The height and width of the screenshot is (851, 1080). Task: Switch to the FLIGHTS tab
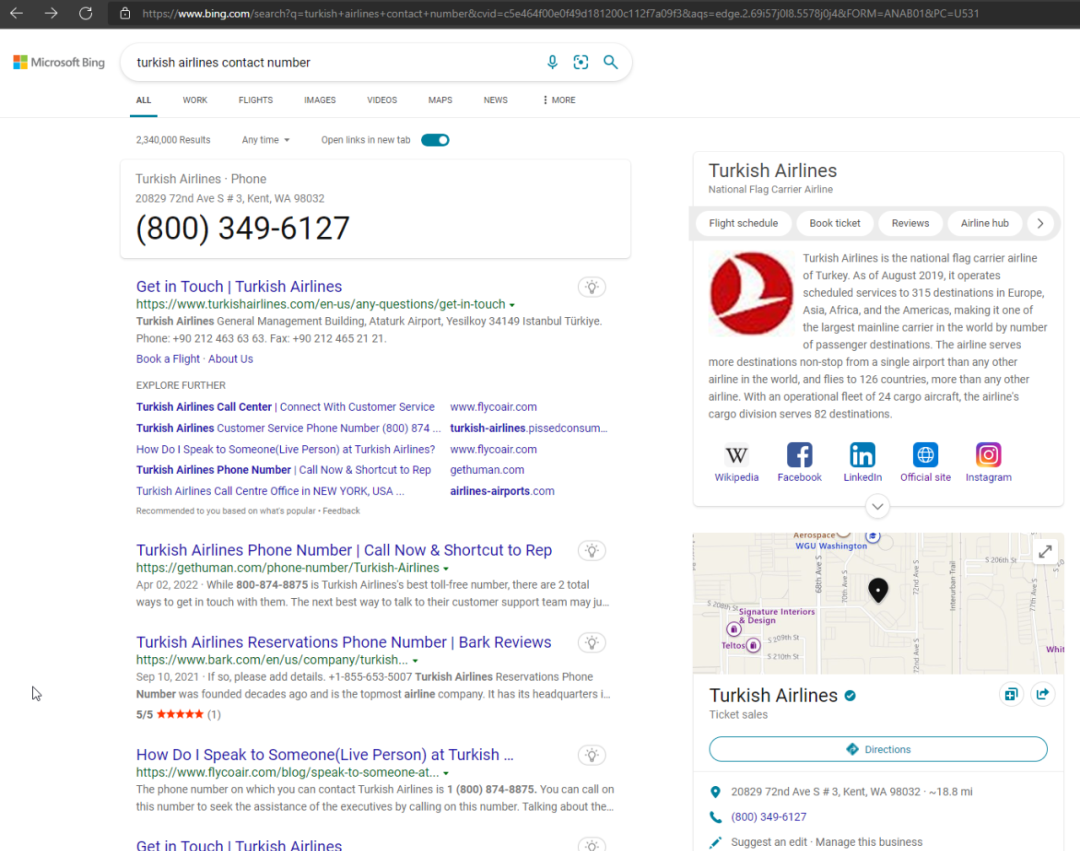click(x=256, y=101)
